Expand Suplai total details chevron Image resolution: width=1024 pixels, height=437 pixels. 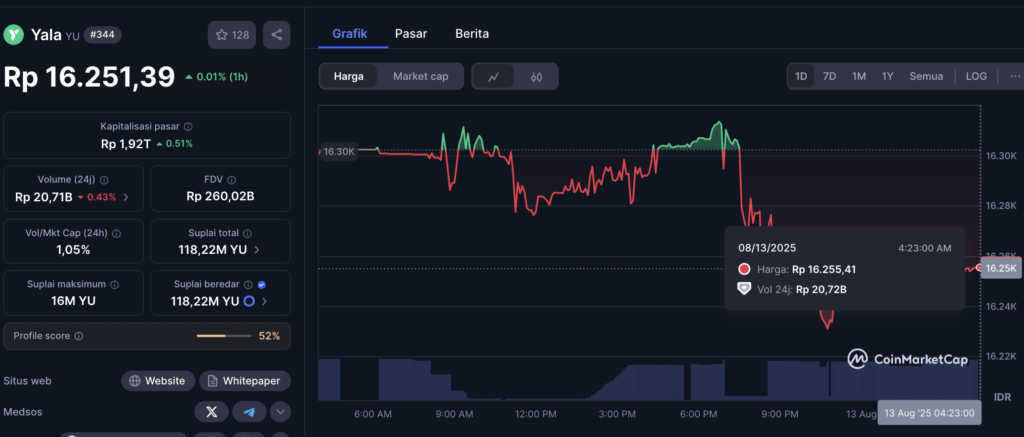pyautogui.click(x=257, y=250)
